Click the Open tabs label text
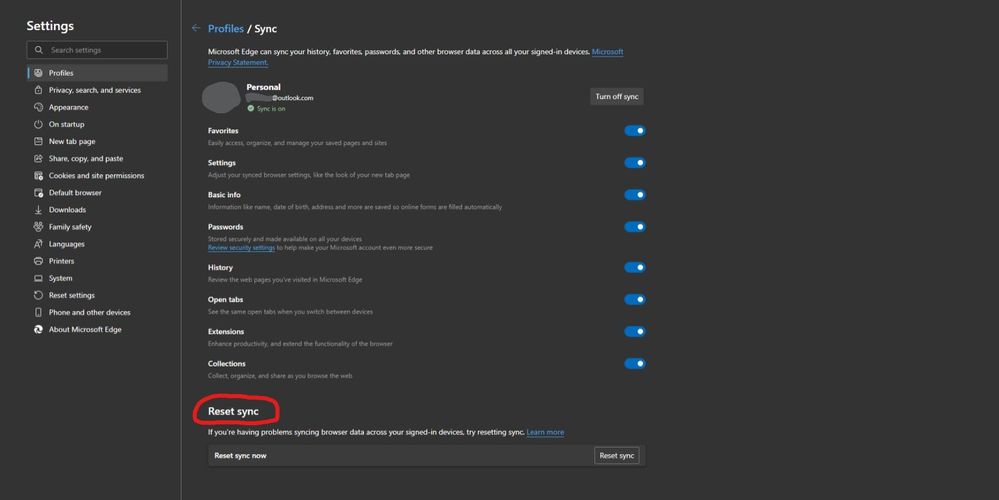 (226, 299)
